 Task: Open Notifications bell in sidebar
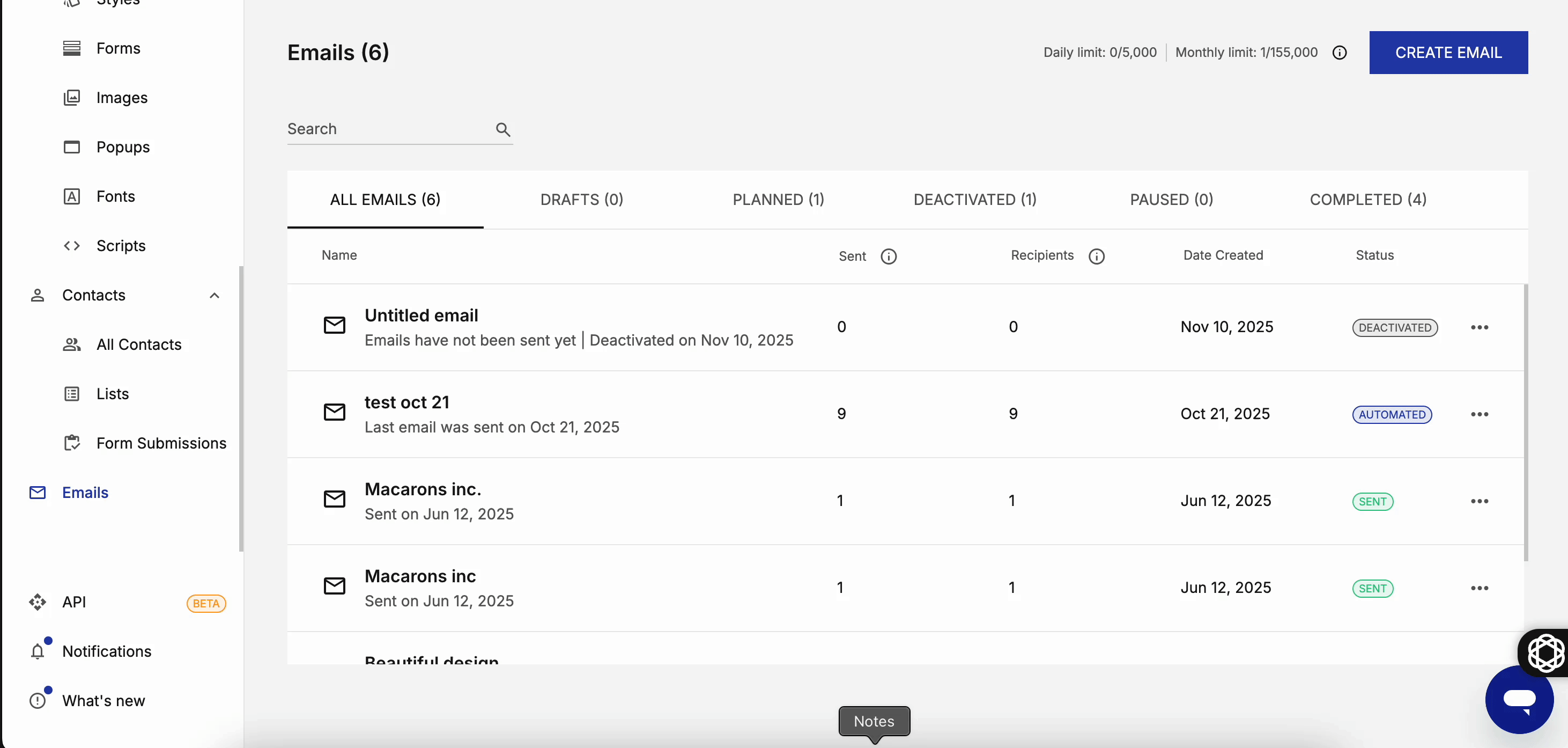point(38,651)
